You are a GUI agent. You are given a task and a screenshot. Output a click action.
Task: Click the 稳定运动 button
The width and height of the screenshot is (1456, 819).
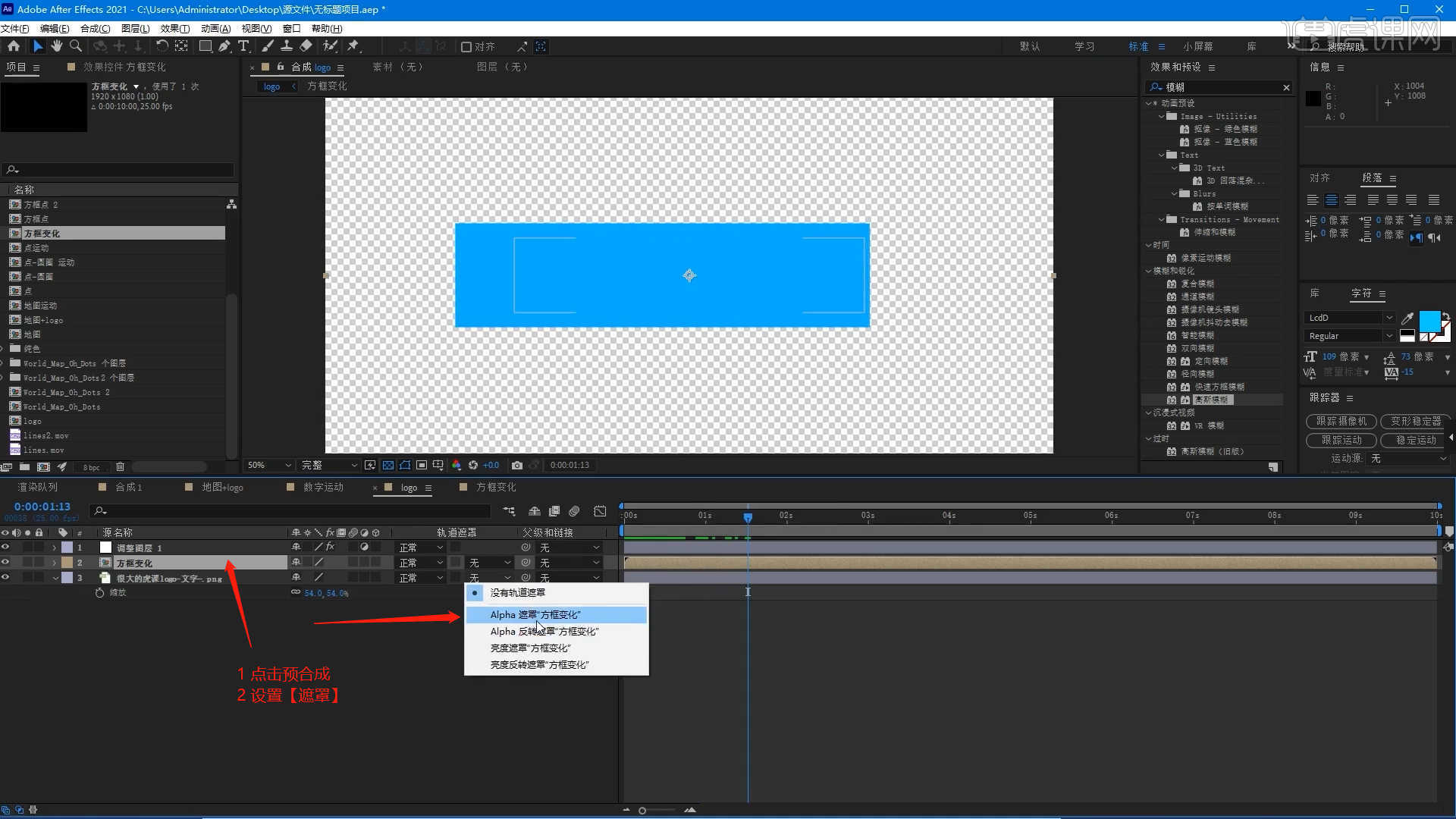[1416, 440]
